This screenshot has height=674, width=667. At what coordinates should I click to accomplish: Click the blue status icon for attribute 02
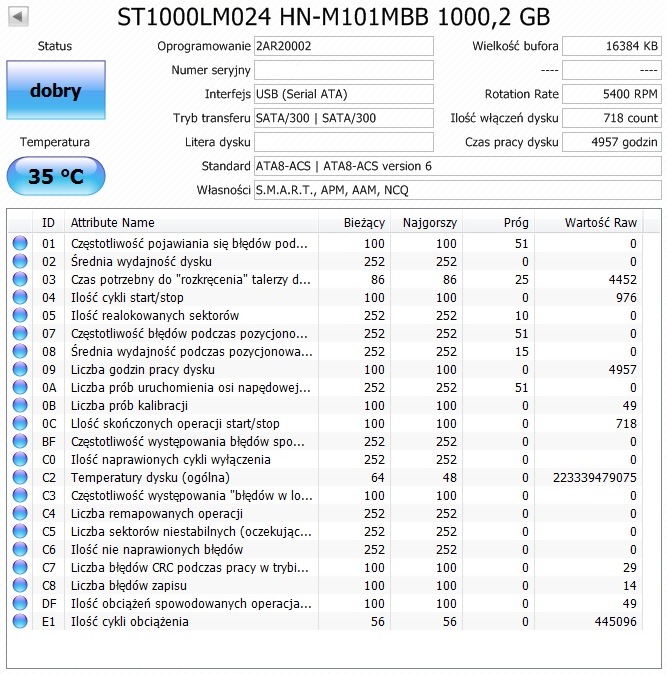(x=20, y=261)
